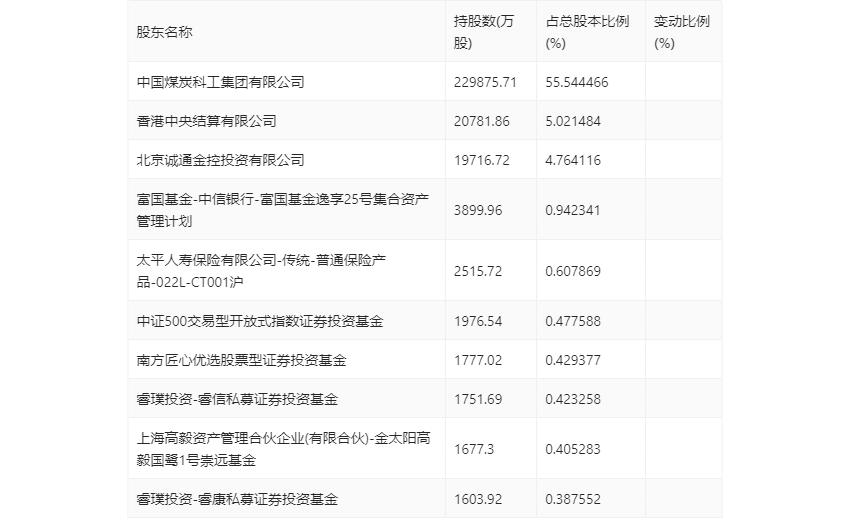Screen dimensions: 850x518
Task: Select 睿璞投资-睿信私募证券投资基金 name
Action: 237,399
